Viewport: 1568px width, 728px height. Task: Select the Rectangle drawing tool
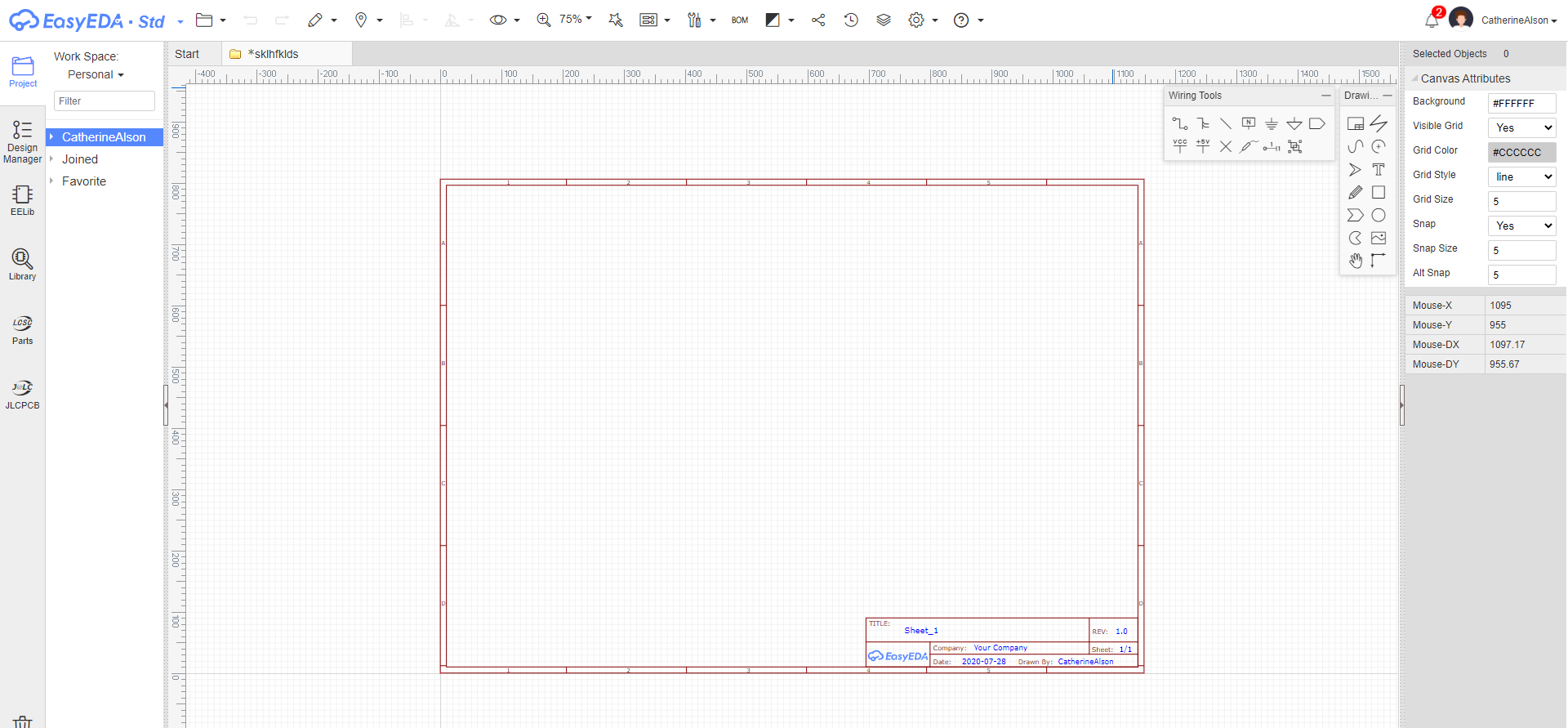[1379, 192]
